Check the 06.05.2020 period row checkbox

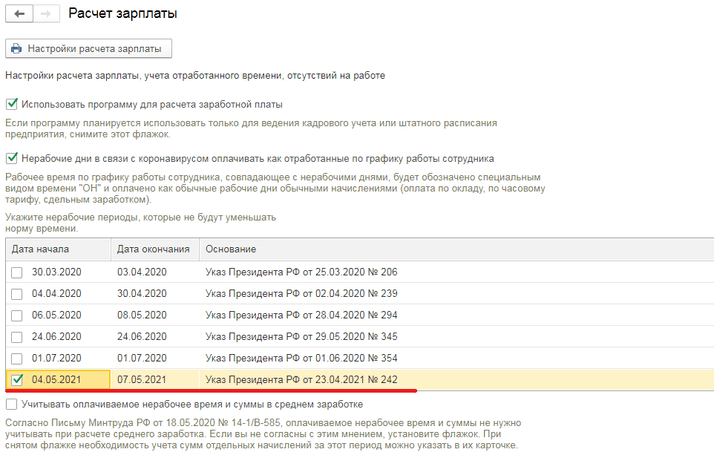pos(17,315)
